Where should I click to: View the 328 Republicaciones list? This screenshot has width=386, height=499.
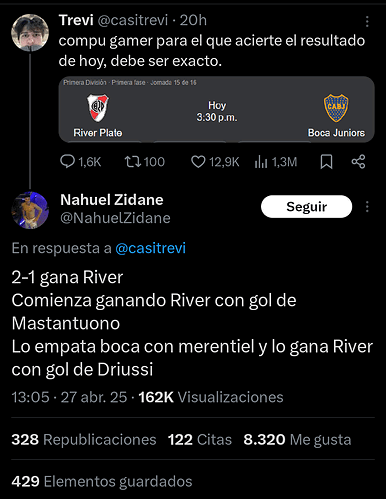click(x=84, y=440)
